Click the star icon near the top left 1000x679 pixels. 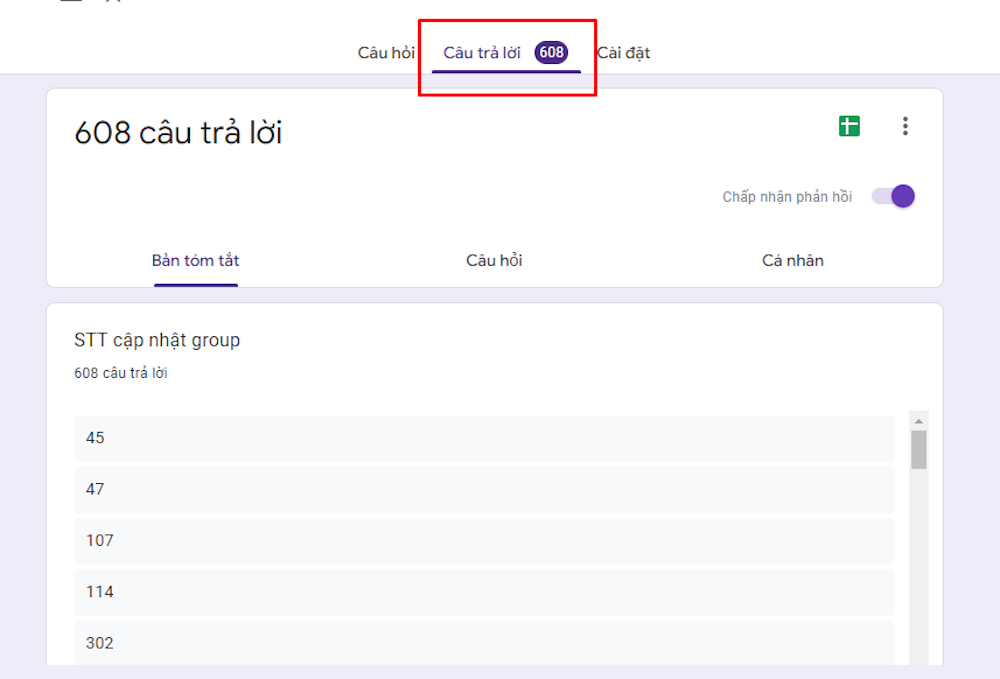pyautogui.click(x=112, y=3)
